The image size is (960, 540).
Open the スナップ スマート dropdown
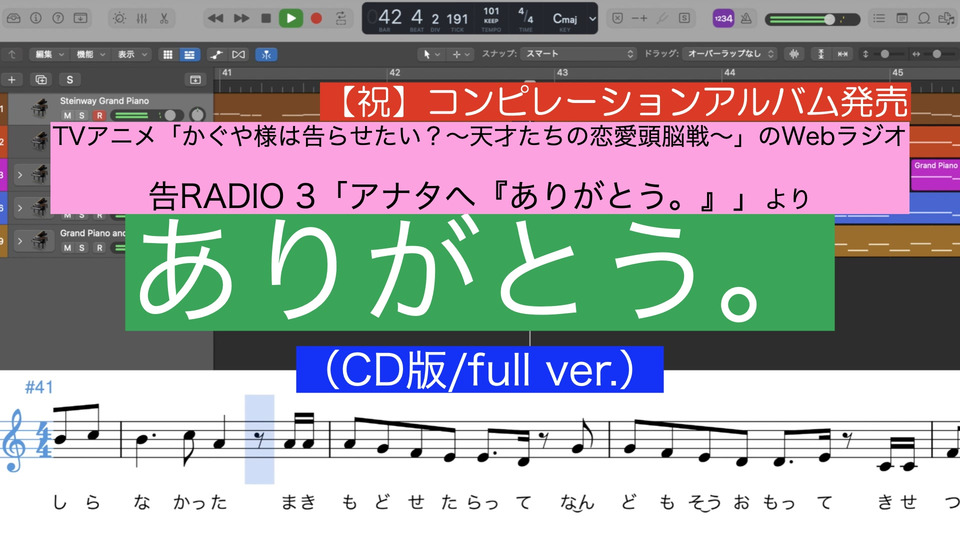click(579, 54)
